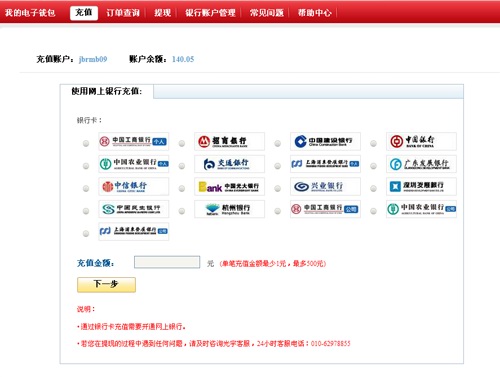Choose the radio button beside 兴业银行

click(x=277, y=188)
